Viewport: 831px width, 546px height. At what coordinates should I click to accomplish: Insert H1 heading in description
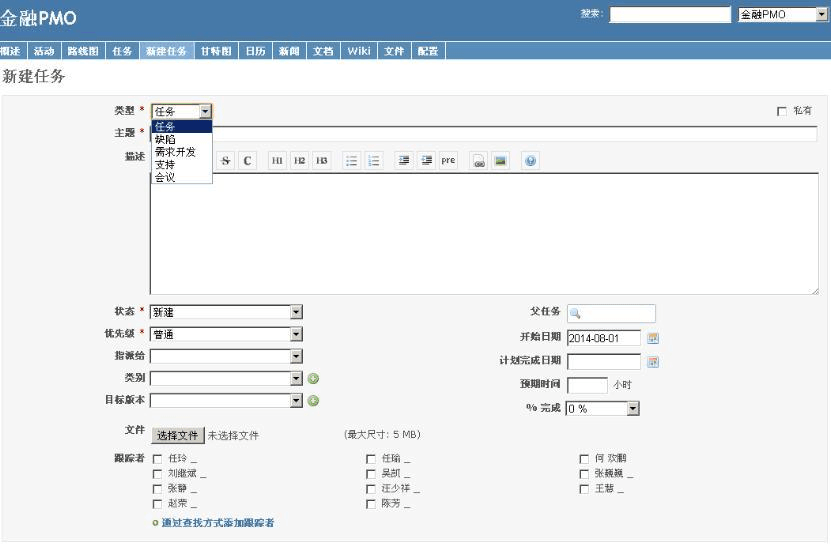[277, 161]
